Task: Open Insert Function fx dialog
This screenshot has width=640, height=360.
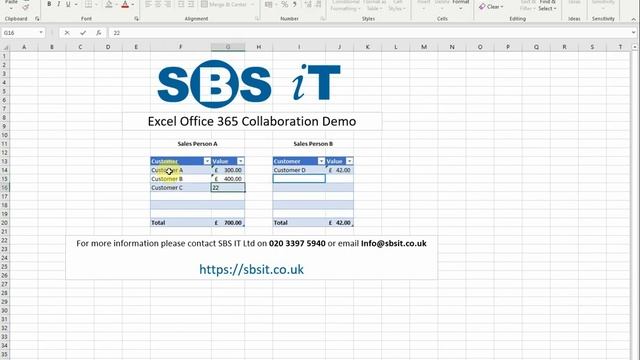Action: pos(98,33)
